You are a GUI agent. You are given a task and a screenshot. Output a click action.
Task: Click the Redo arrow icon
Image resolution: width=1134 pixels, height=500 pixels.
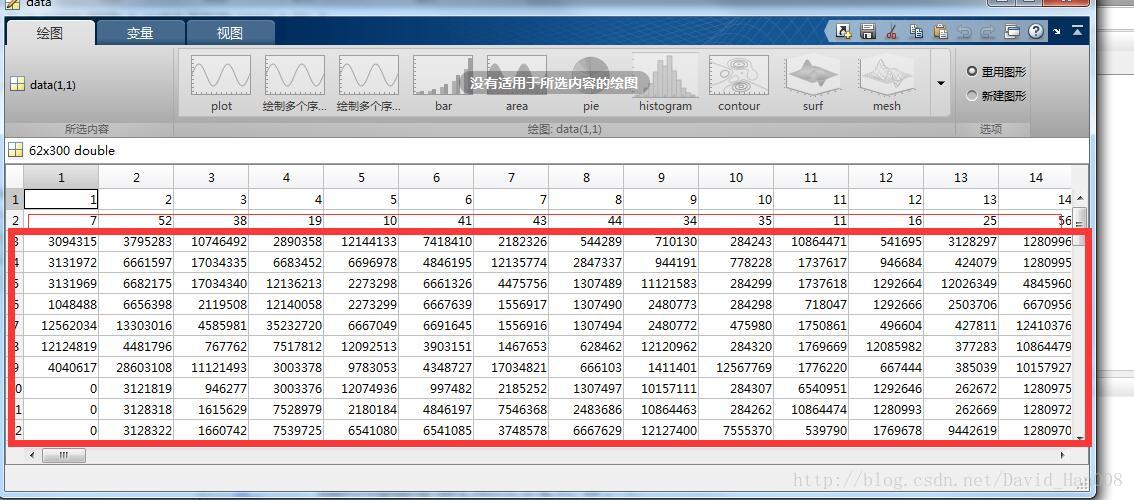[x=988, y=32]
